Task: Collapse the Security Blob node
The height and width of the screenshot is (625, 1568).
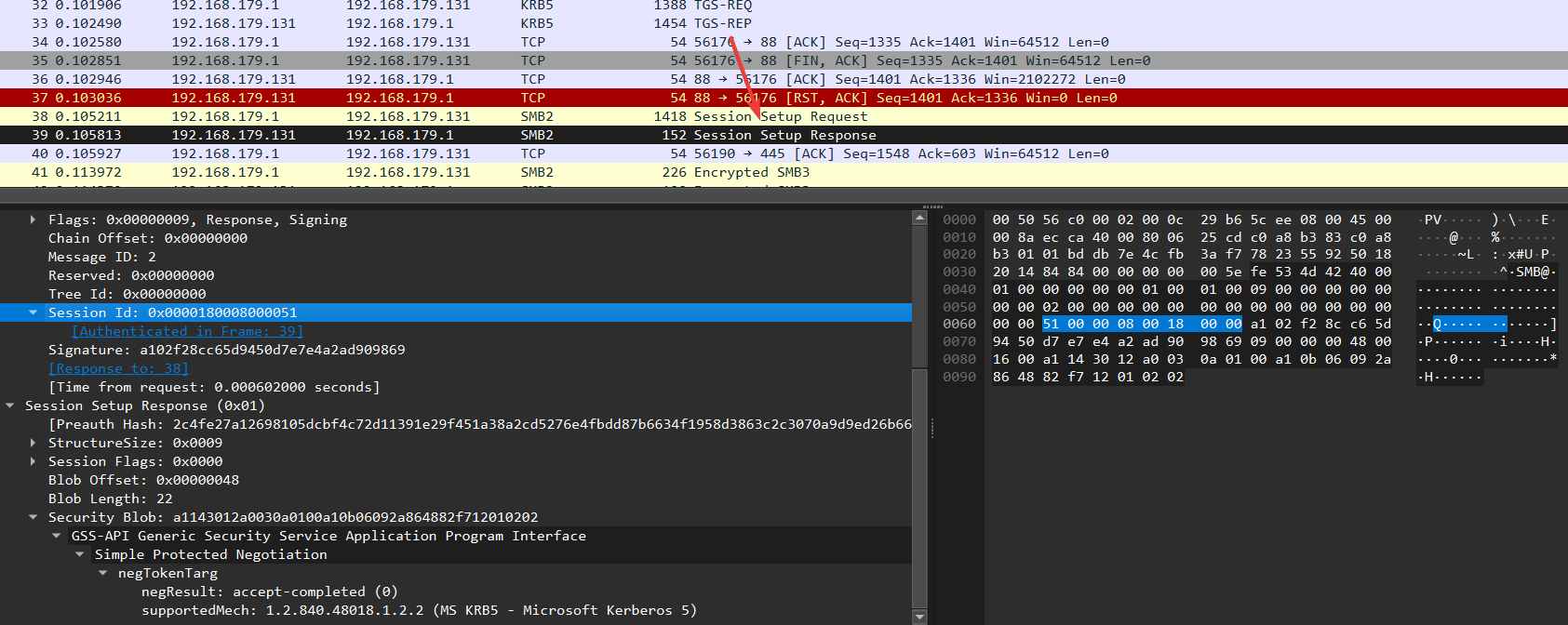Action: 33,517
